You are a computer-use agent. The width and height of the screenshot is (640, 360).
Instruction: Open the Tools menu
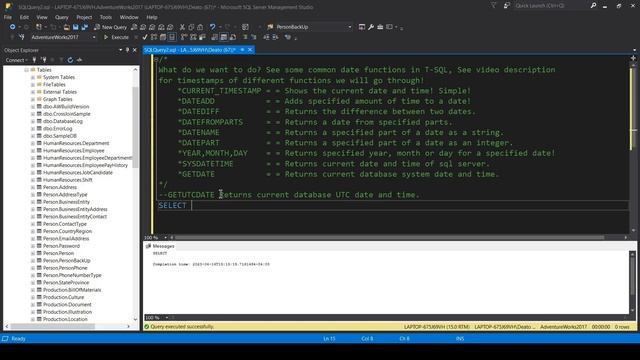pyautogui.click(x=106, y=17)
